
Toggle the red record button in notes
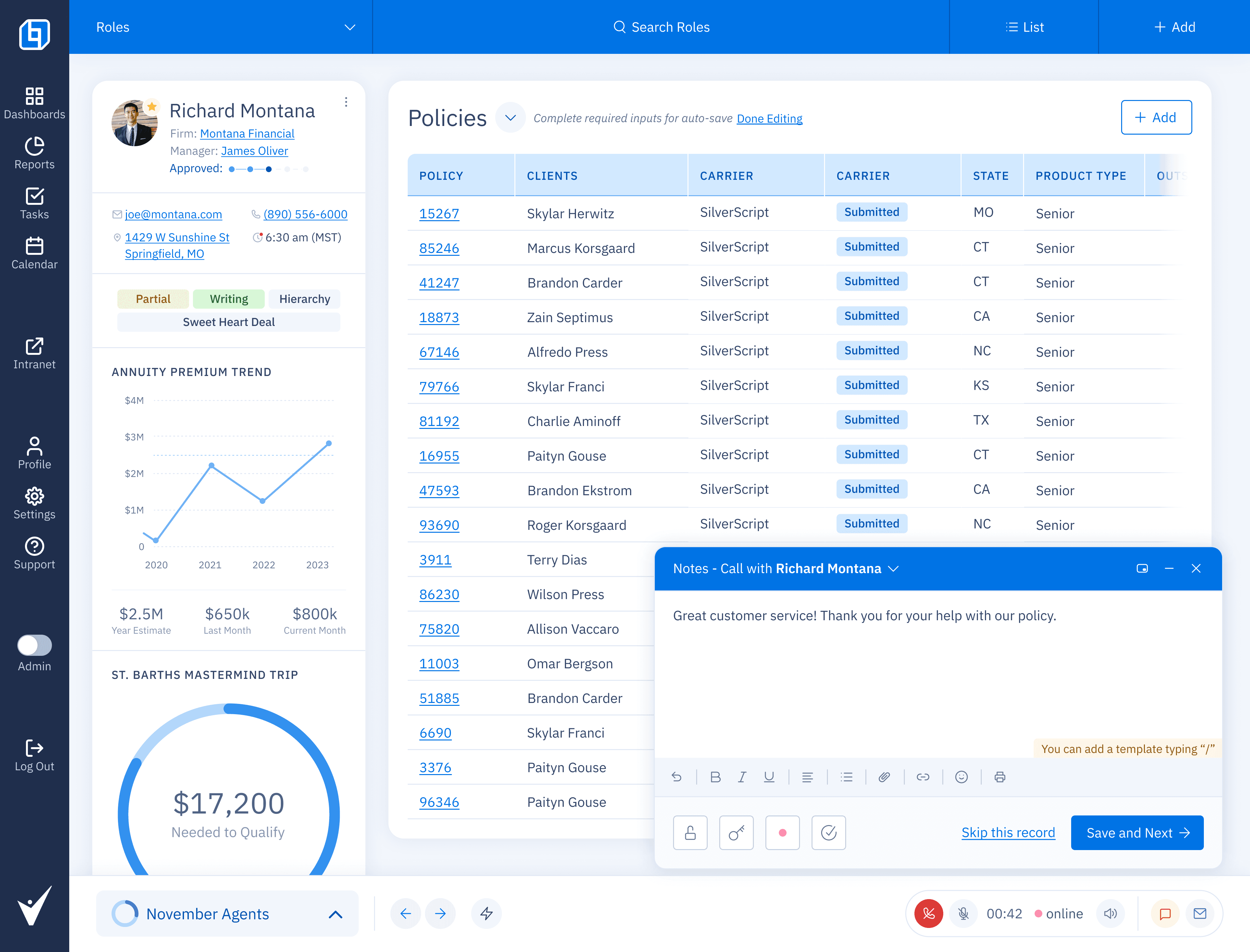(x=782, y=832)
